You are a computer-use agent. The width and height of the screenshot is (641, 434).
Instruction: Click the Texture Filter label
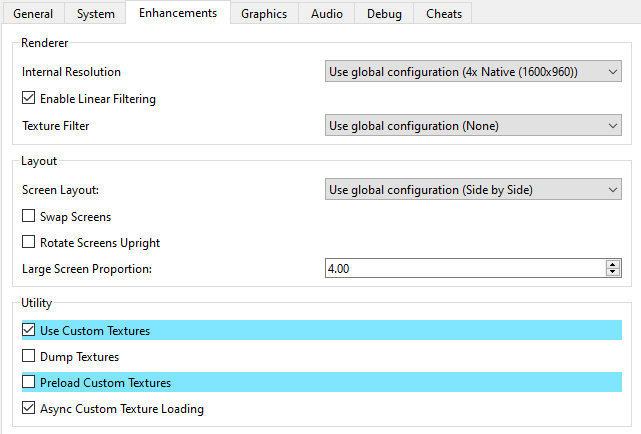point(56,126)
